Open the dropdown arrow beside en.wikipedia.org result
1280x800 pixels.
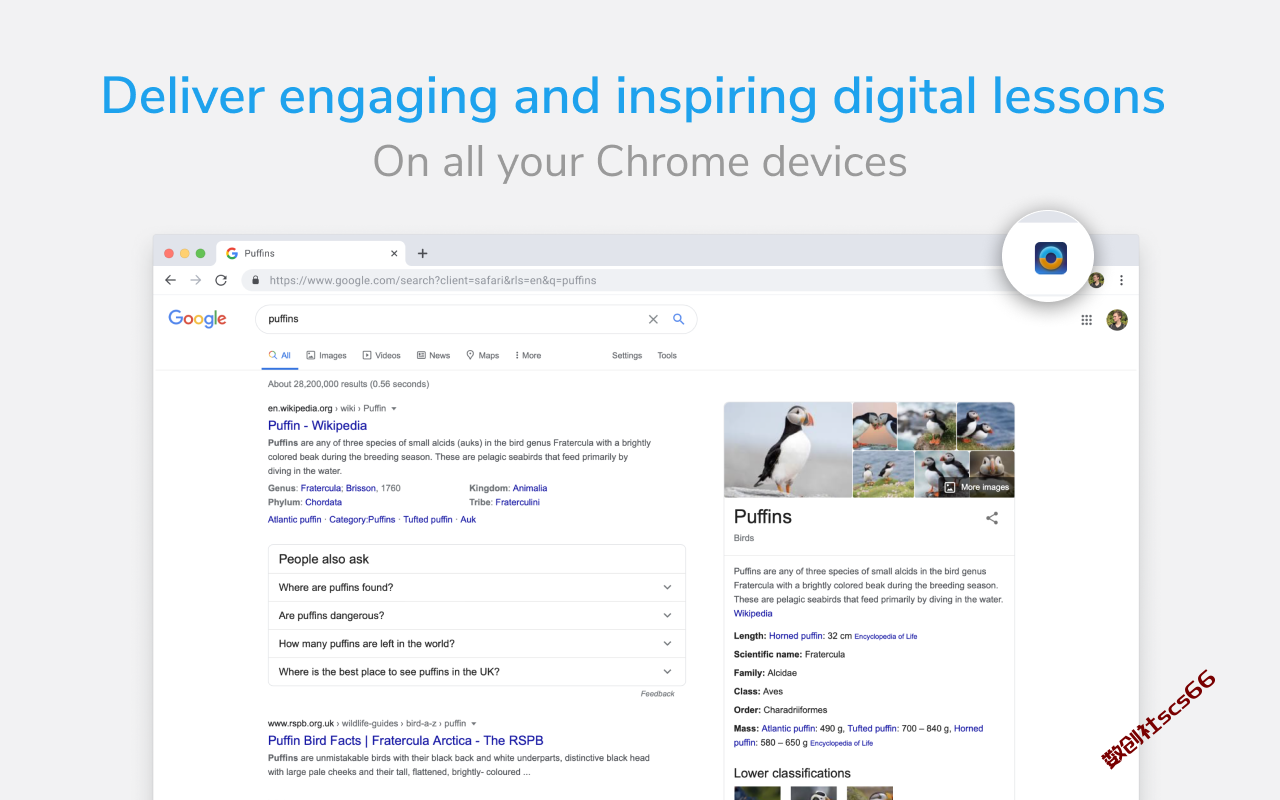[394, 409]
